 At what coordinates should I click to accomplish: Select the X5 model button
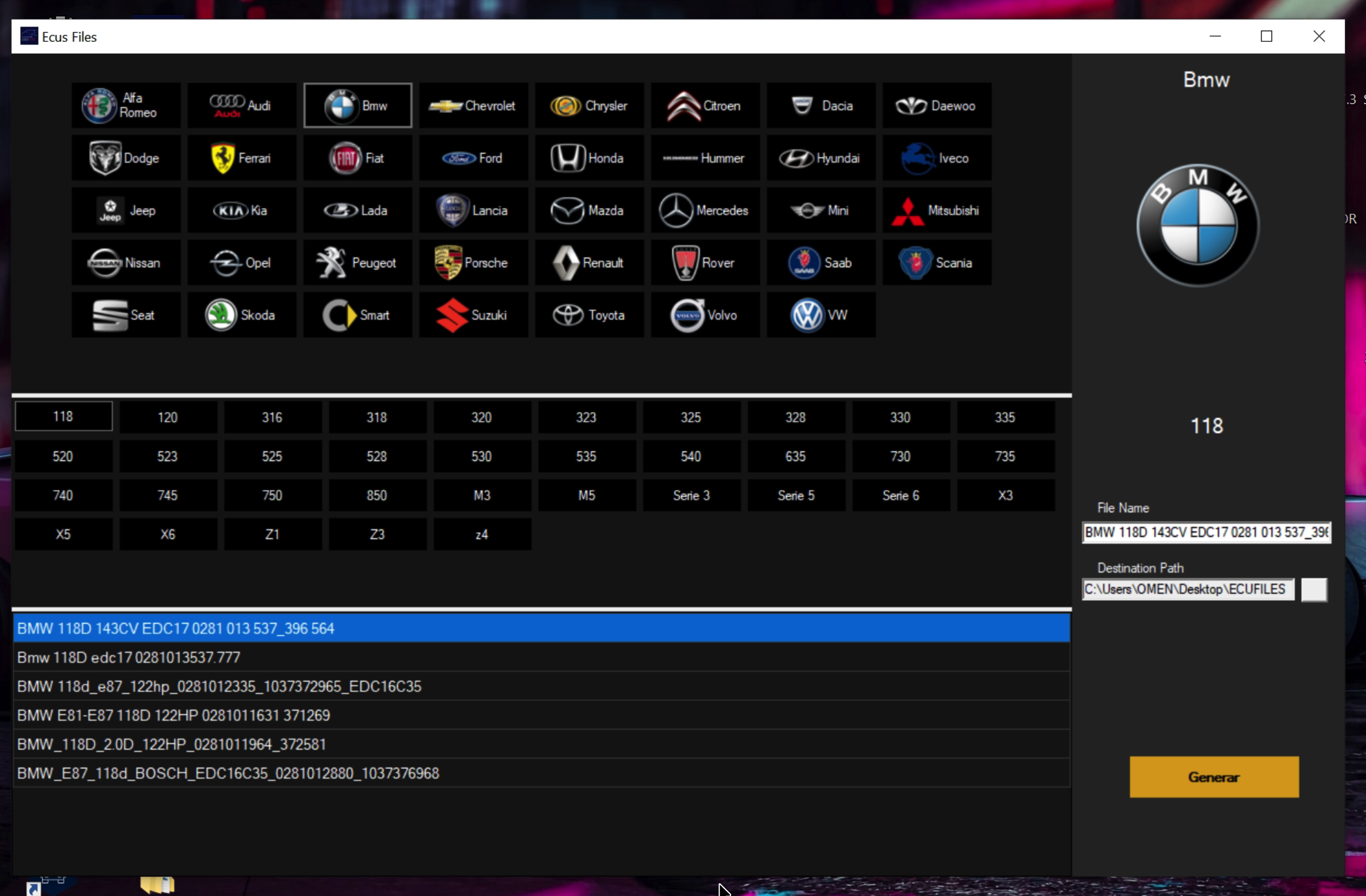pos(63,534)
